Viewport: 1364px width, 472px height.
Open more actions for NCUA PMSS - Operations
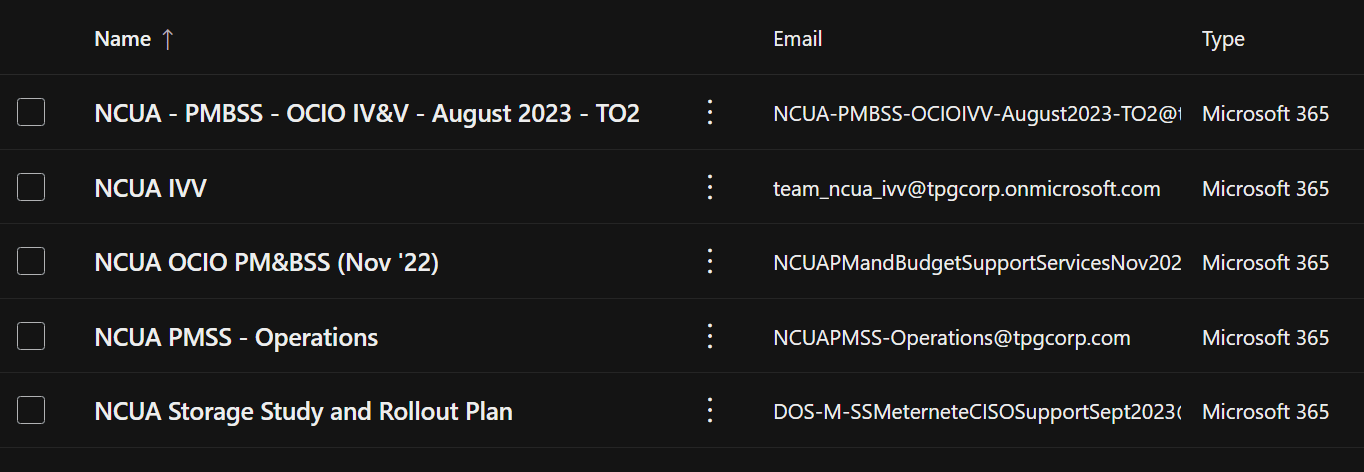[710, 336]
